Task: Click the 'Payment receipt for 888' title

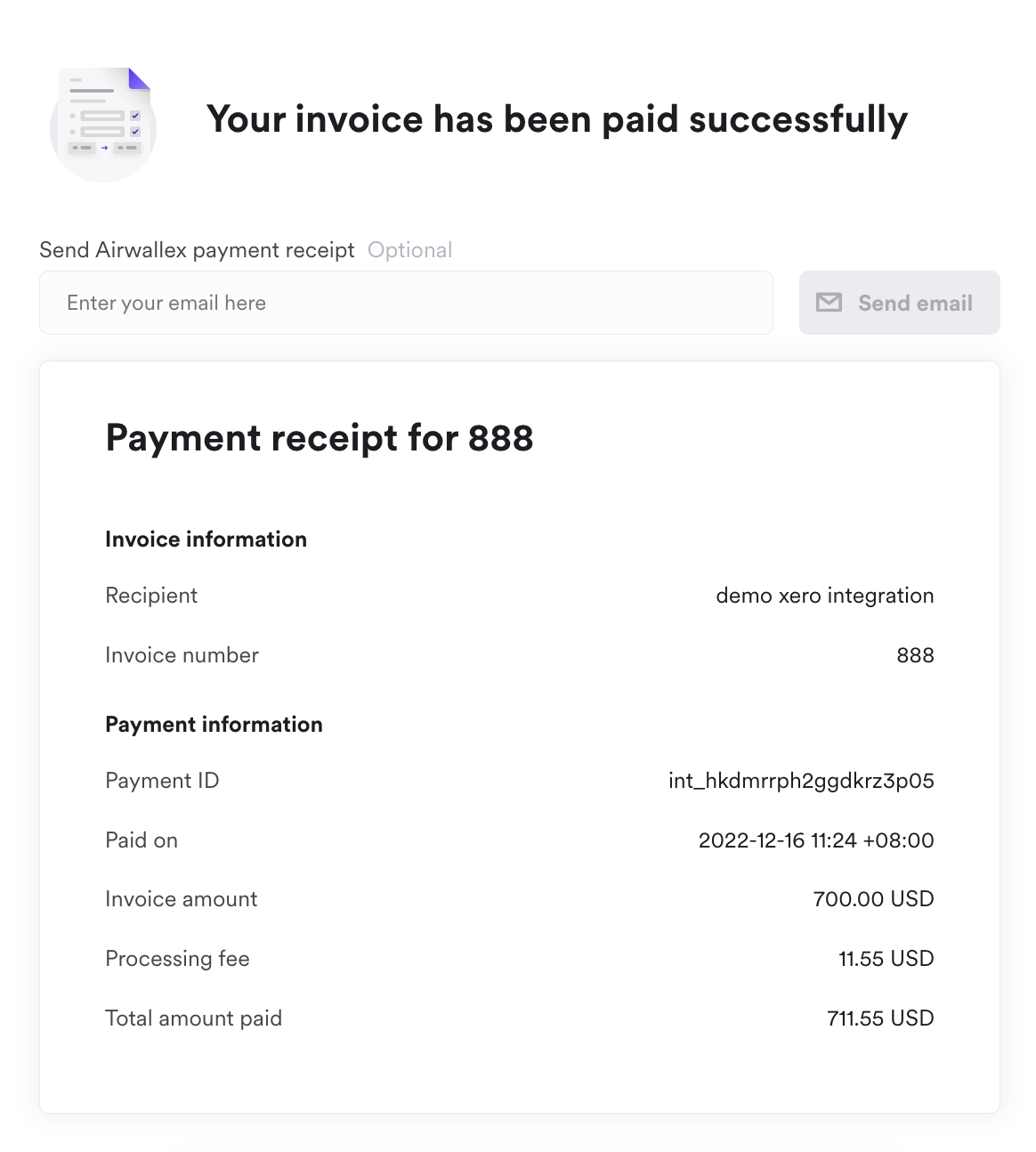Action: coord(320,438)
